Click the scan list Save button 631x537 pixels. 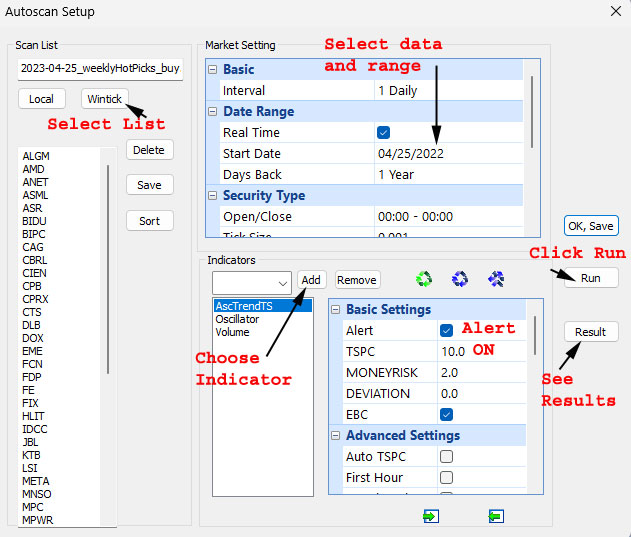pyautogui.click(x=149, y=185)
